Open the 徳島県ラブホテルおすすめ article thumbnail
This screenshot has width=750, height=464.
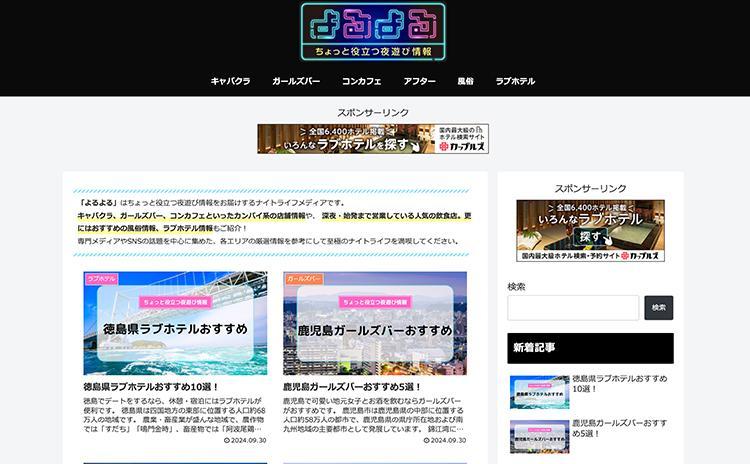coord(175,323)
